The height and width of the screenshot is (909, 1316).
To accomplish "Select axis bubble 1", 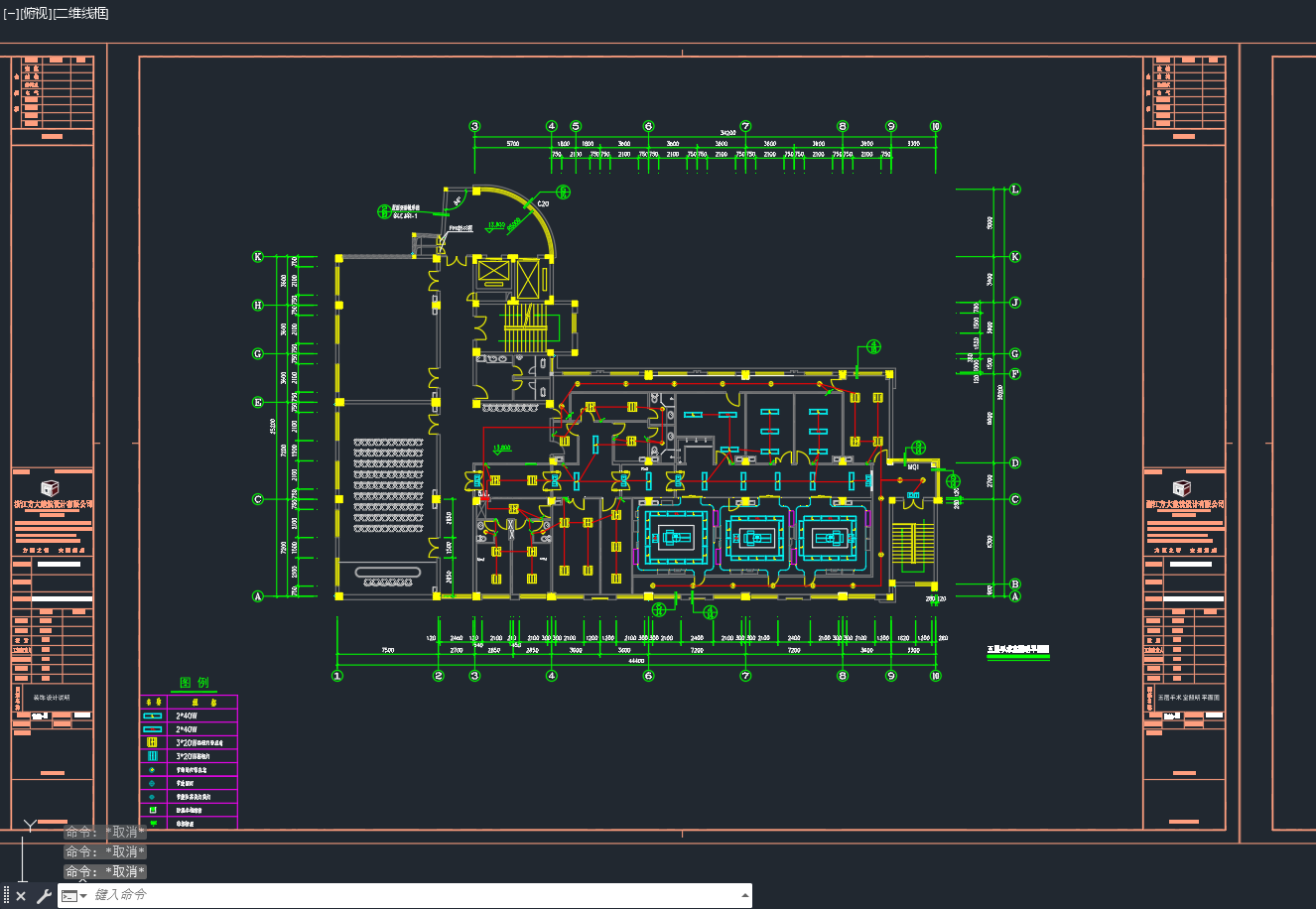I will click(337, 676).
